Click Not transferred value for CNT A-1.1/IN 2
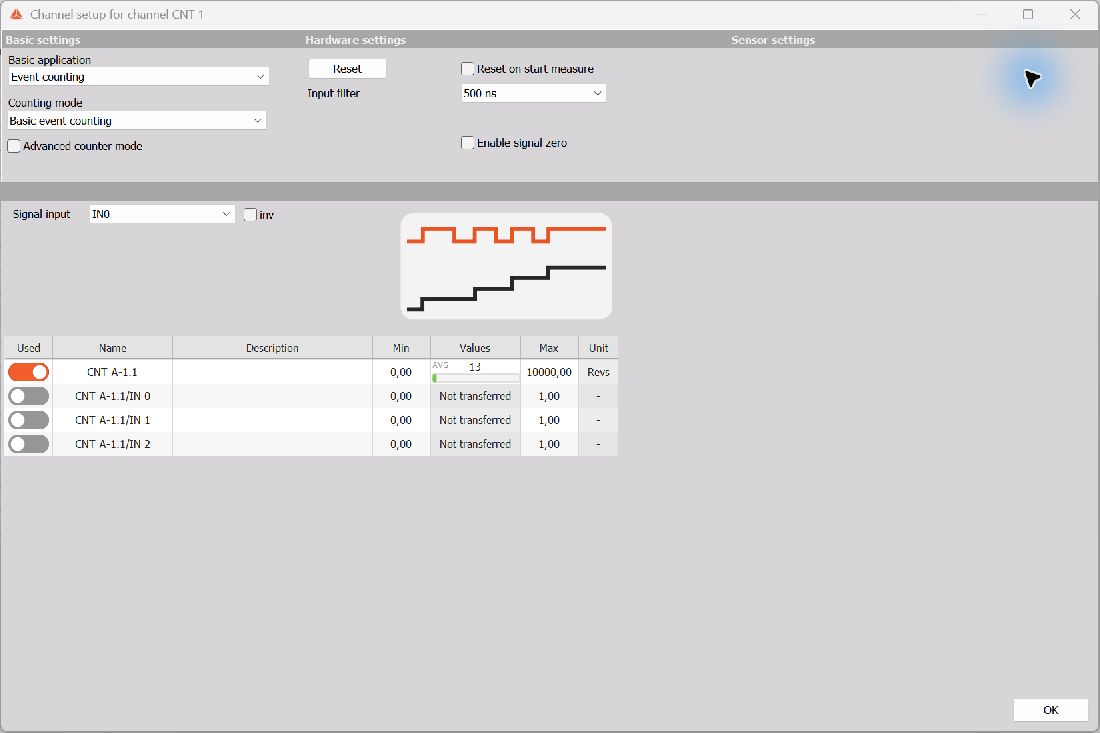The height and width of the screenshot is (733, 1100). coord(475,444)
